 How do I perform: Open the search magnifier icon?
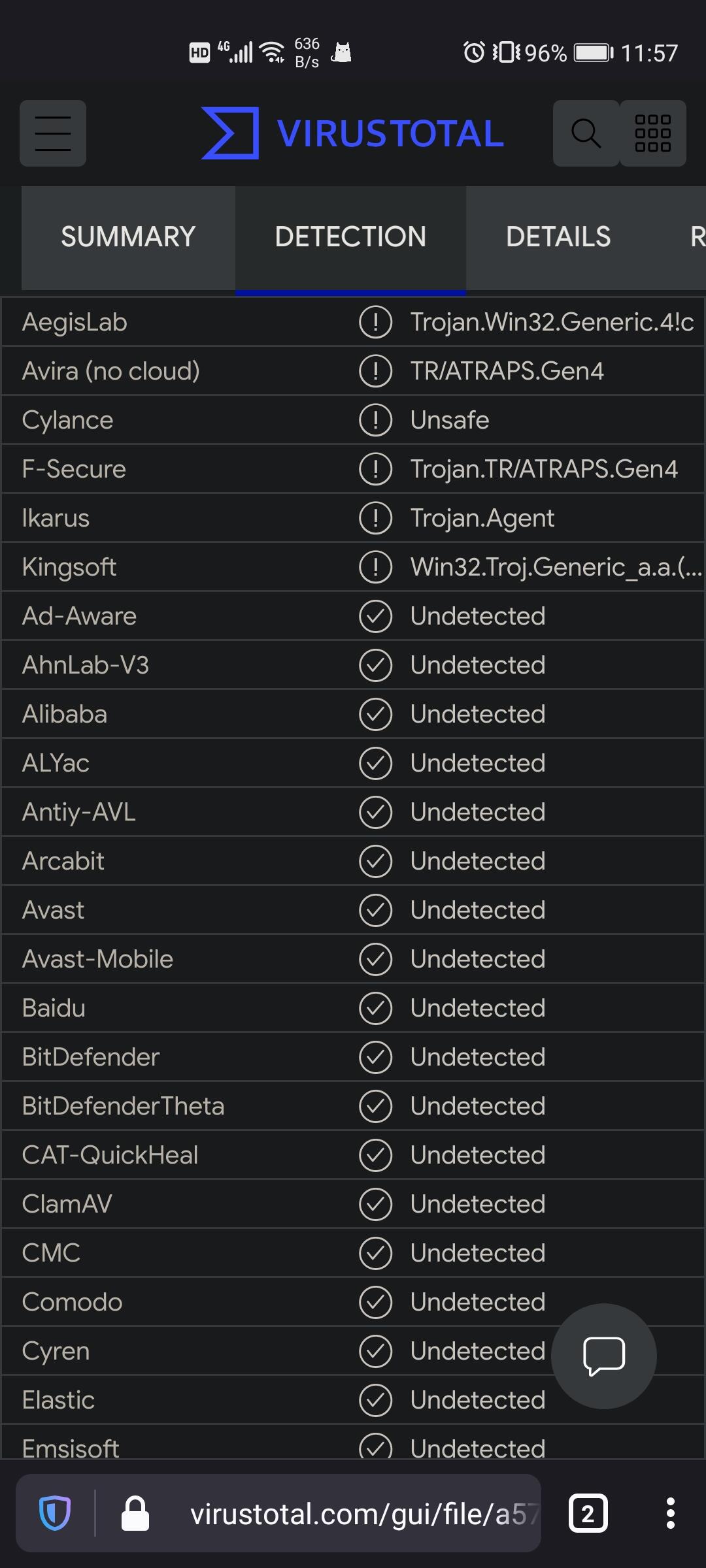point(586,133)
